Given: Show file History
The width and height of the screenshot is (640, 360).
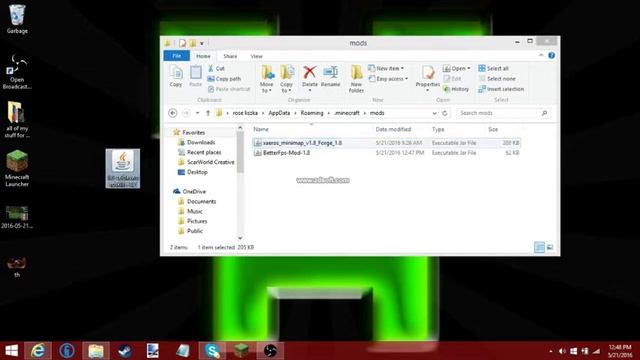Looking at the screenshot, I should click(x=456, y=89).
